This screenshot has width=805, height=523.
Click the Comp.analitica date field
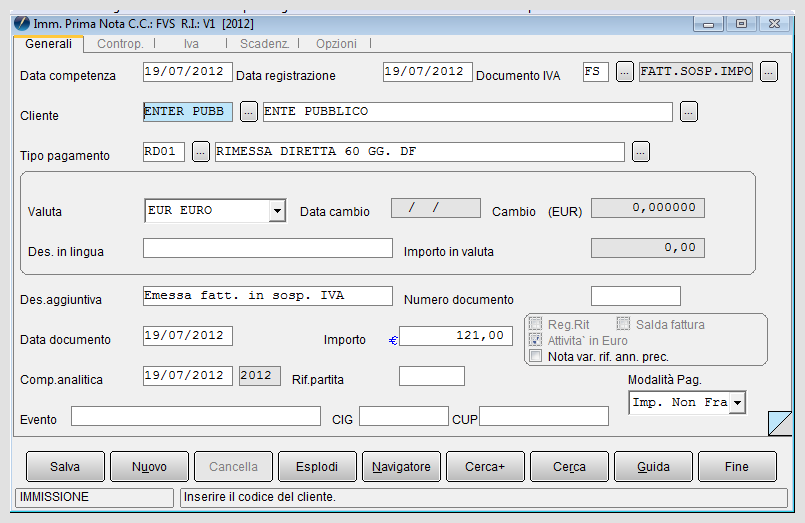coord(188,376)
